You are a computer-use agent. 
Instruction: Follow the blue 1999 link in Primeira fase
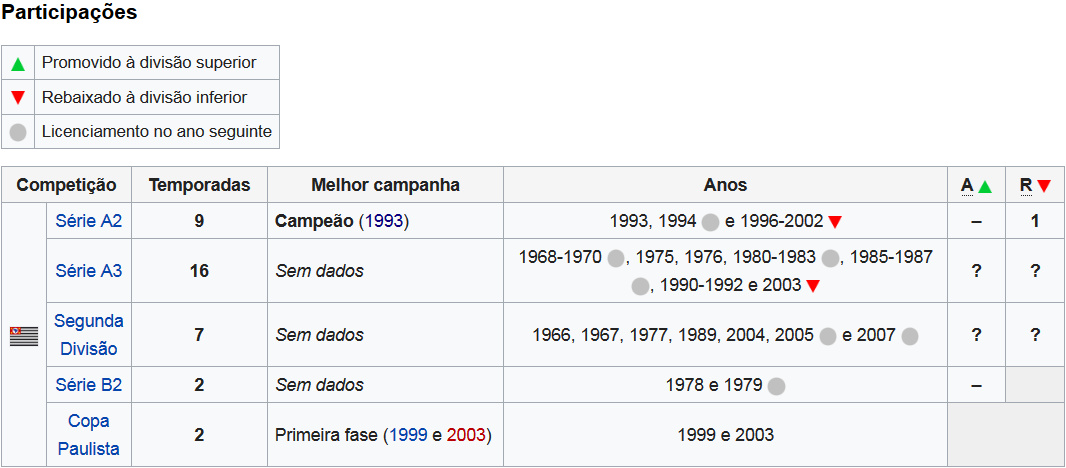pyautogui.click(x=408, y=435)
